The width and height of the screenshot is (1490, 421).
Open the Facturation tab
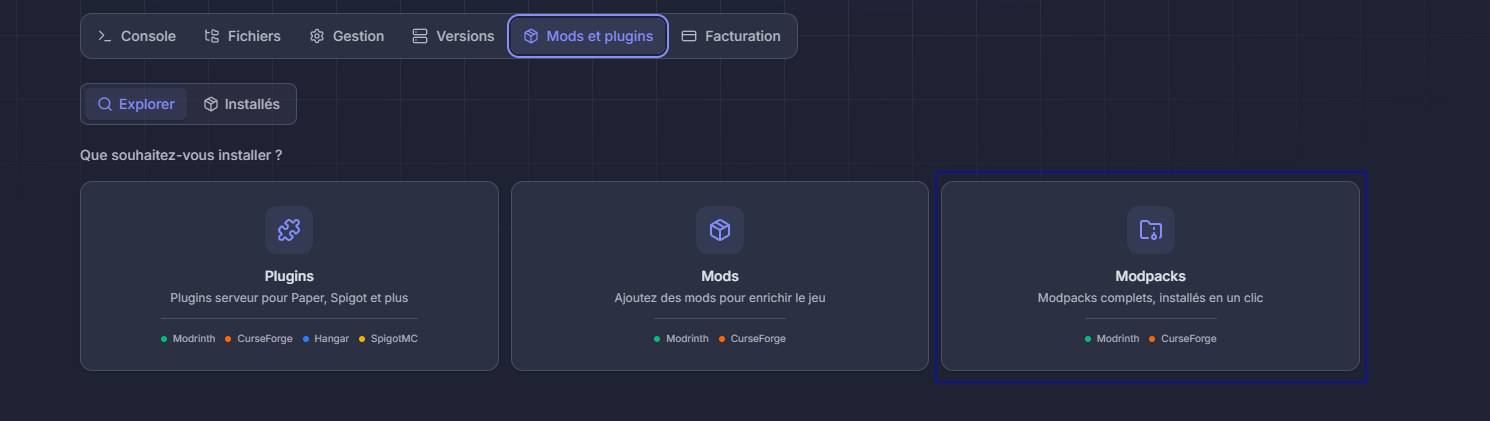click(731, 36)
